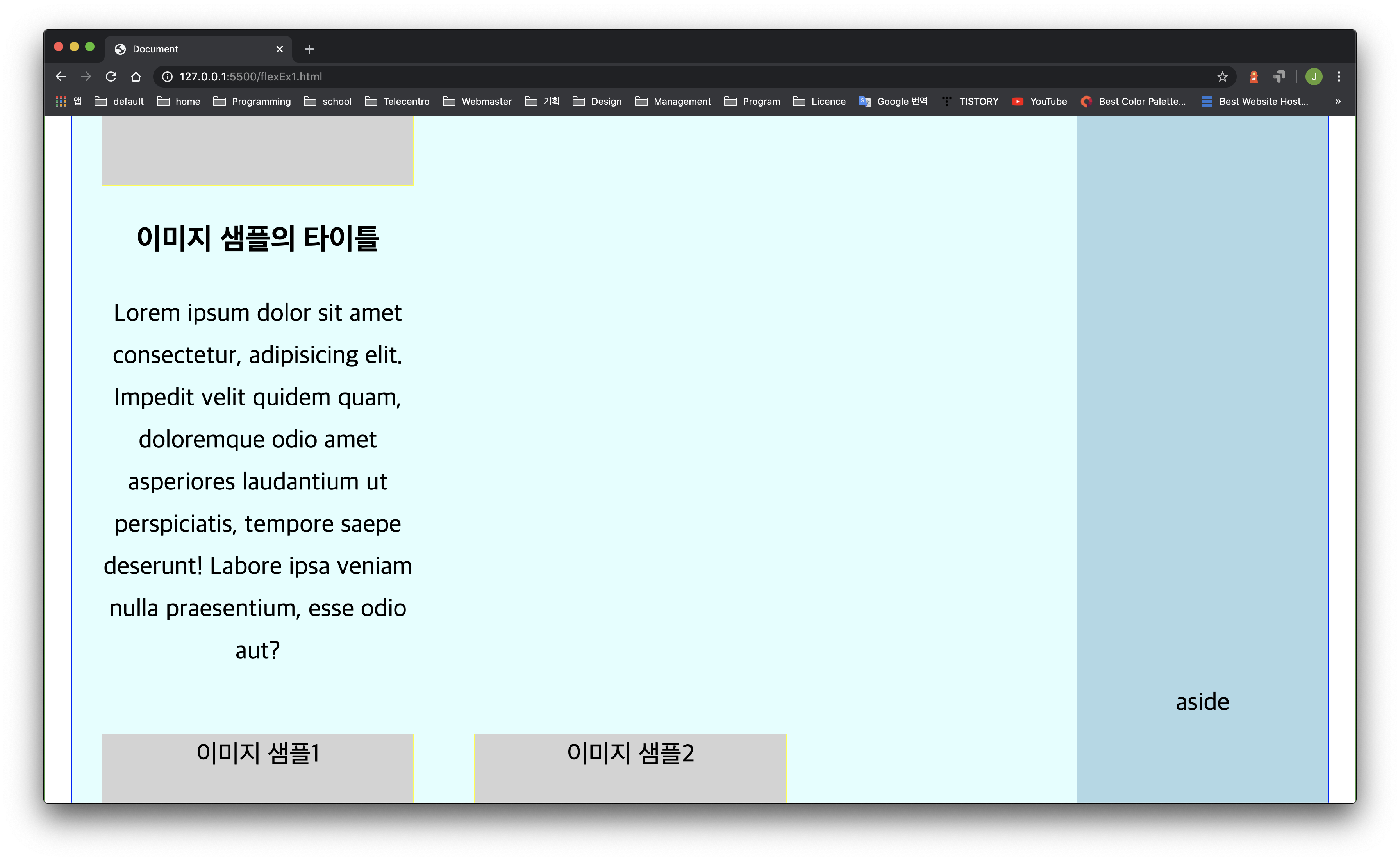Bookmark this page with the star

pos(1222,76)
